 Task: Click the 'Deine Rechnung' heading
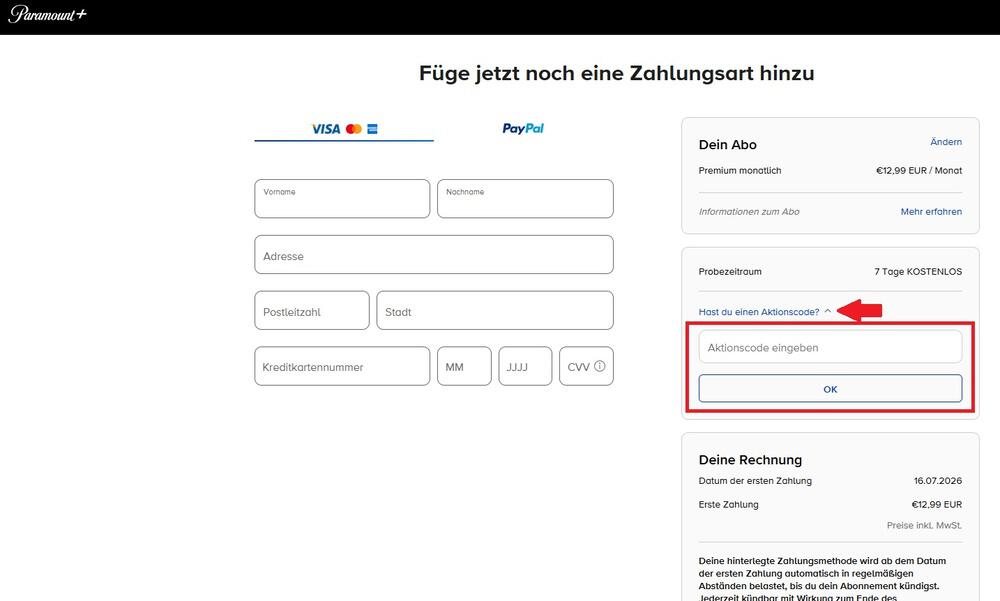click(x=750, y=459)
